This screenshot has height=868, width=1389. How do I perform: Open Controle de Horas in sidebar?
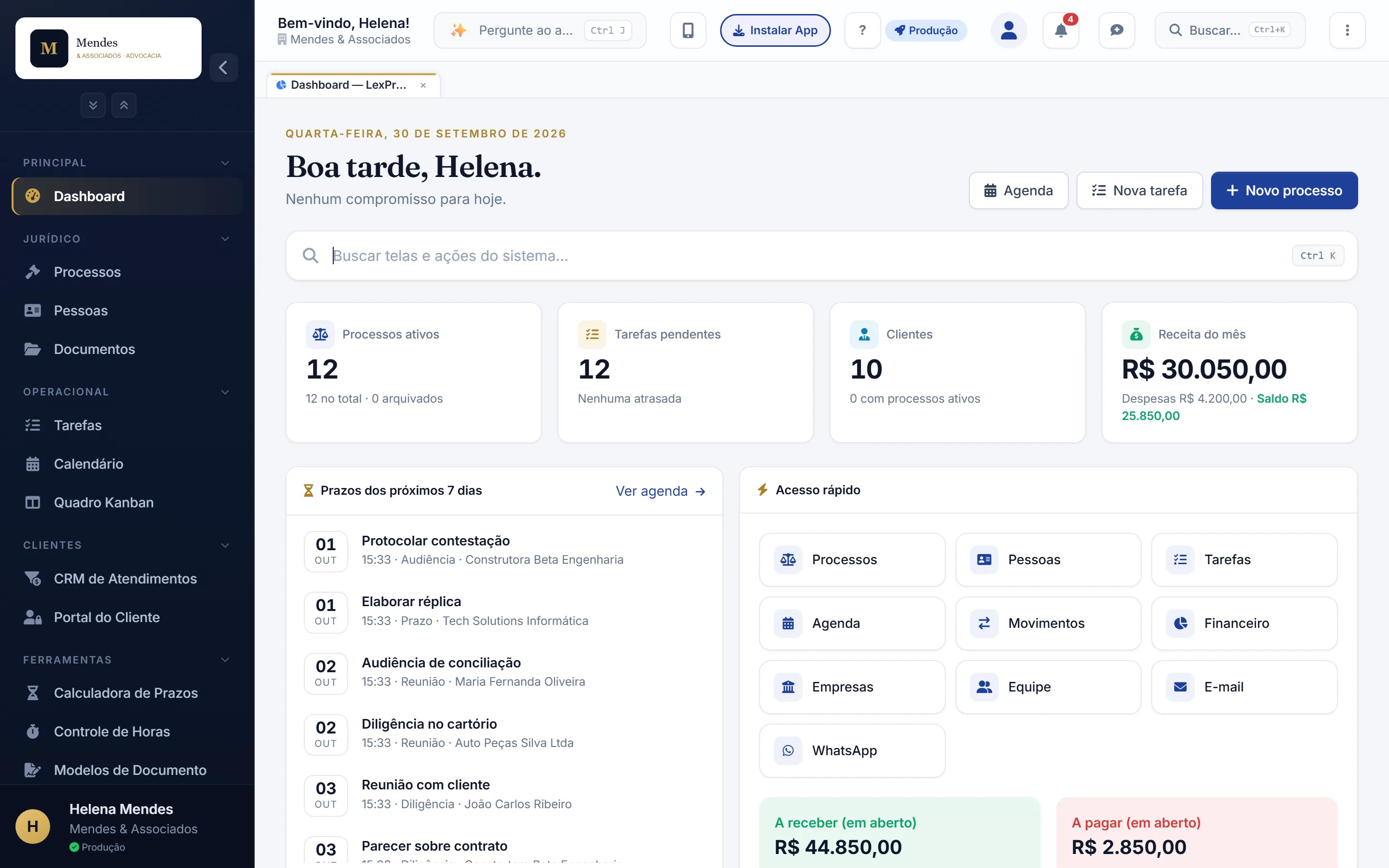[x=127, y=732]
